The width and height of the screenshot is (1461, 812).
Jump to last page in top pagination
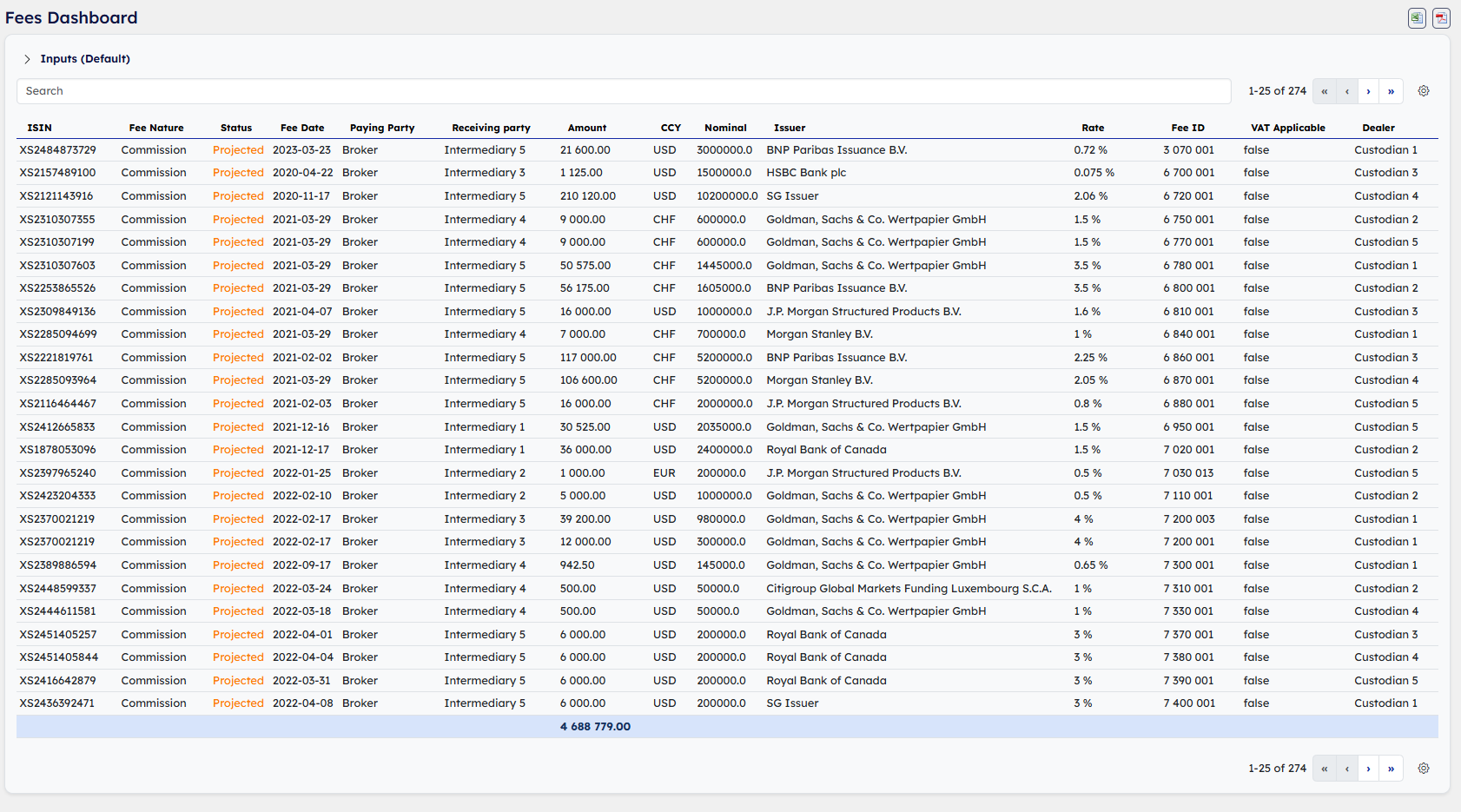[x=1391, y=91]
